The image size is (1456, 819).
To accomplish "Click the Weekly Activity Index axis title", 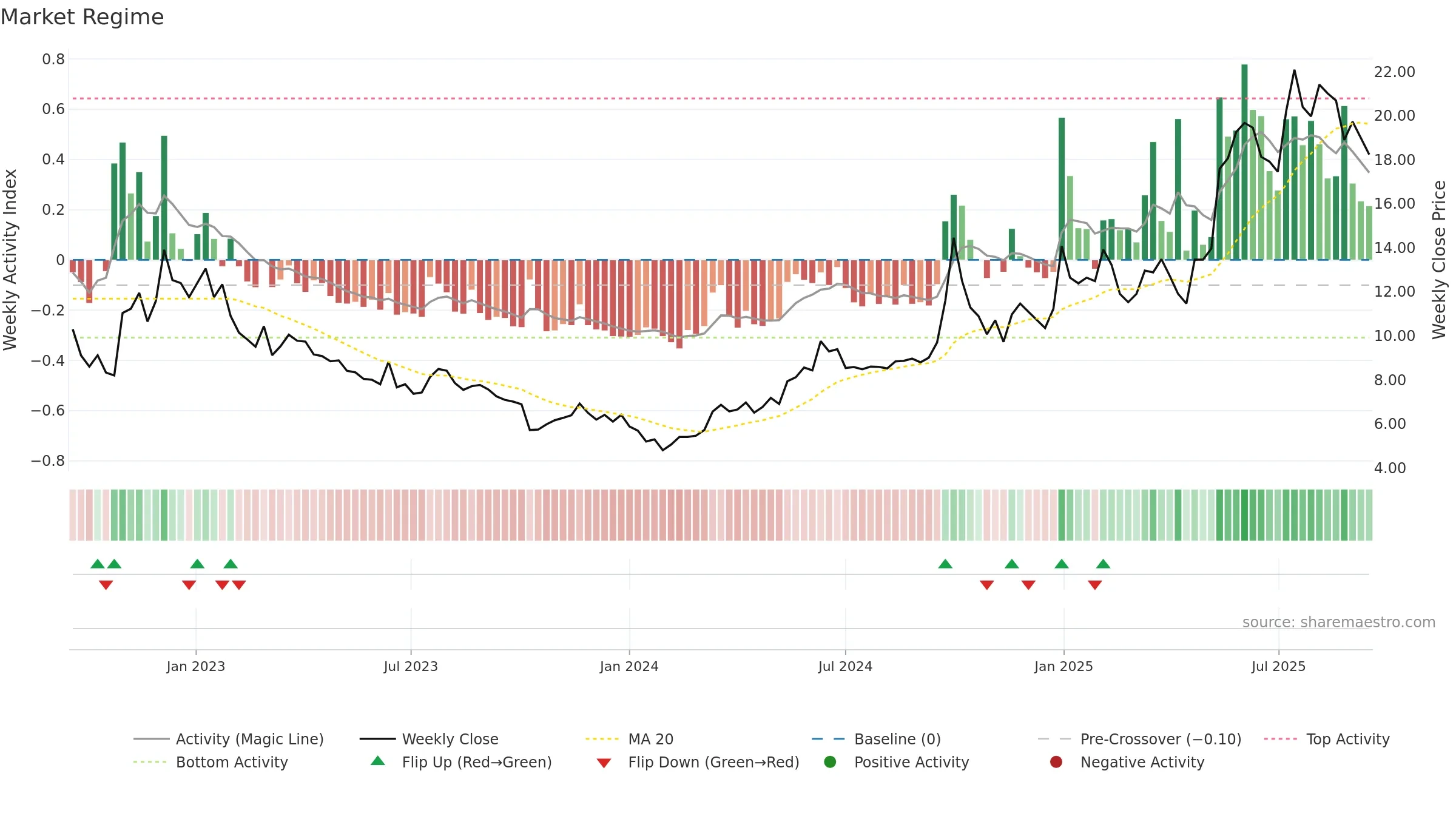I will 10,260.
